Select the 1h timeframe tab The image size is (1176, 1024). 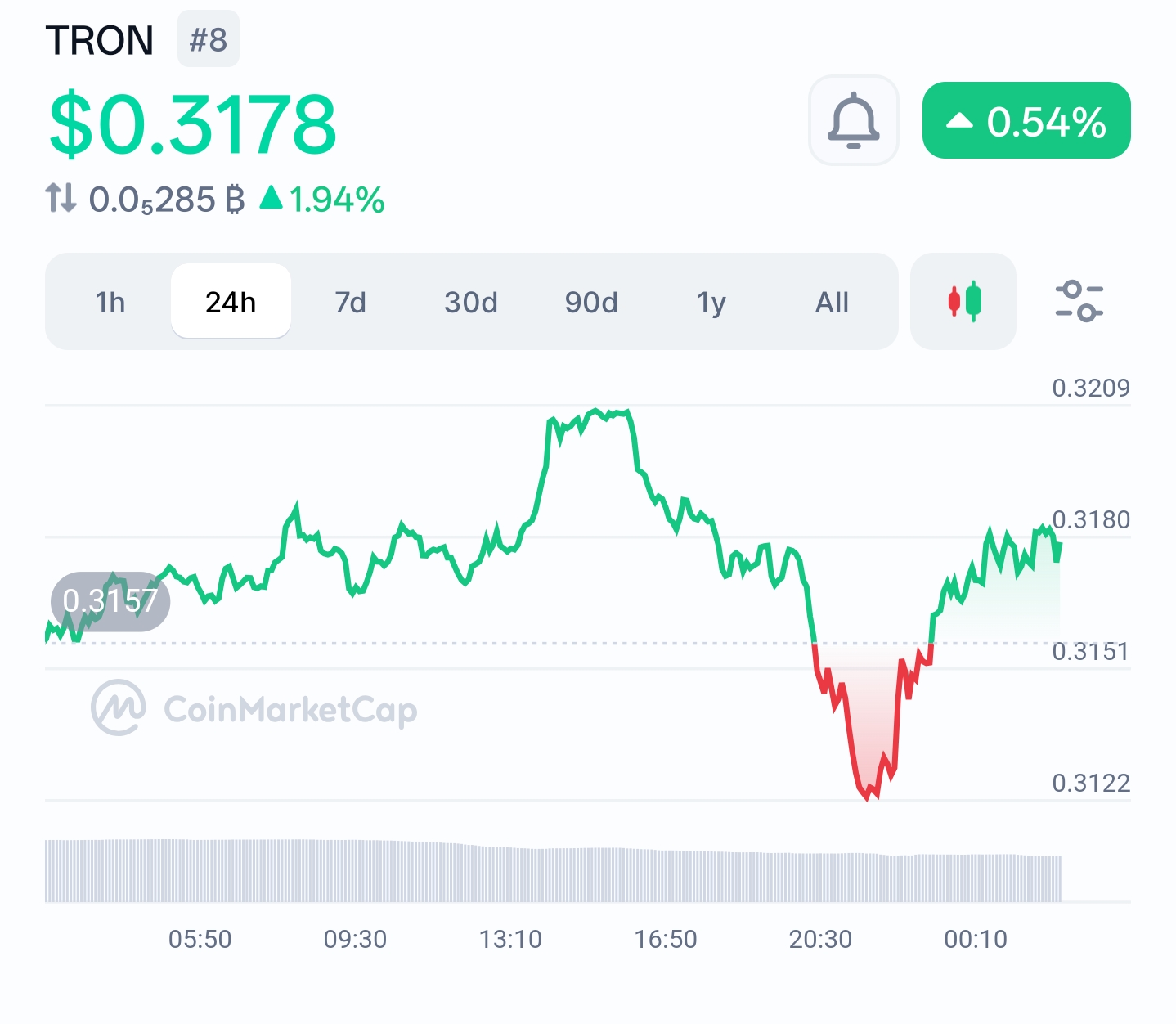110,303
